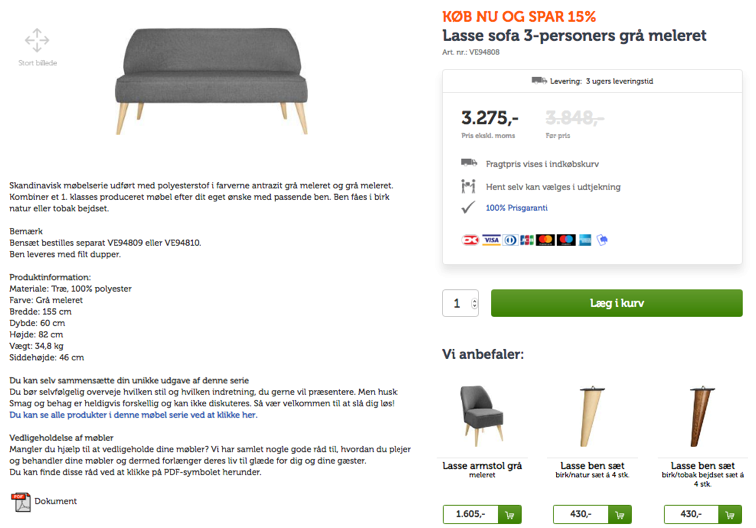Click the enlarge image arrows icon

click(37, 41)
